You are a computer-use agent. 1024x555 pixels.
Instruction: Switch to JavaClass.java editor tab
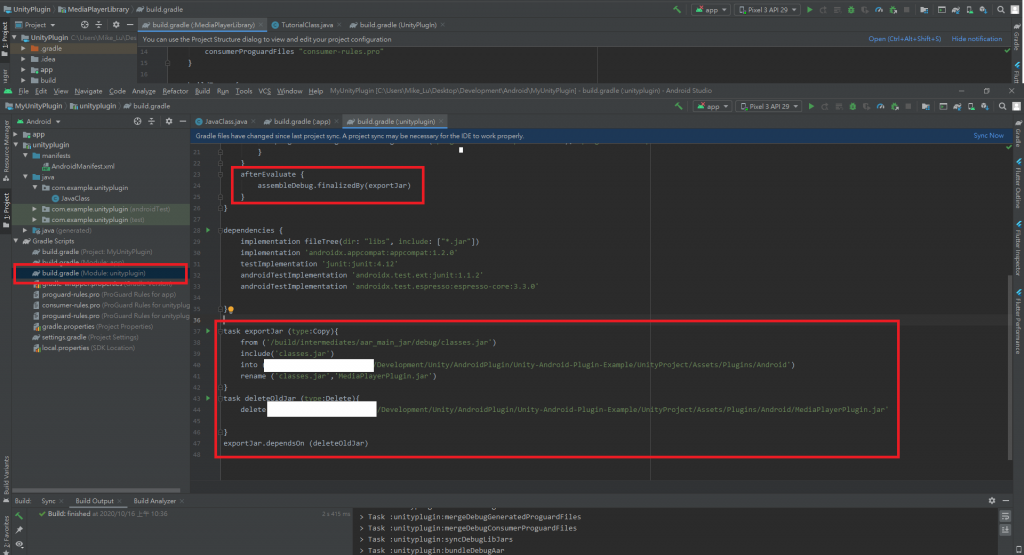[225, 121]
